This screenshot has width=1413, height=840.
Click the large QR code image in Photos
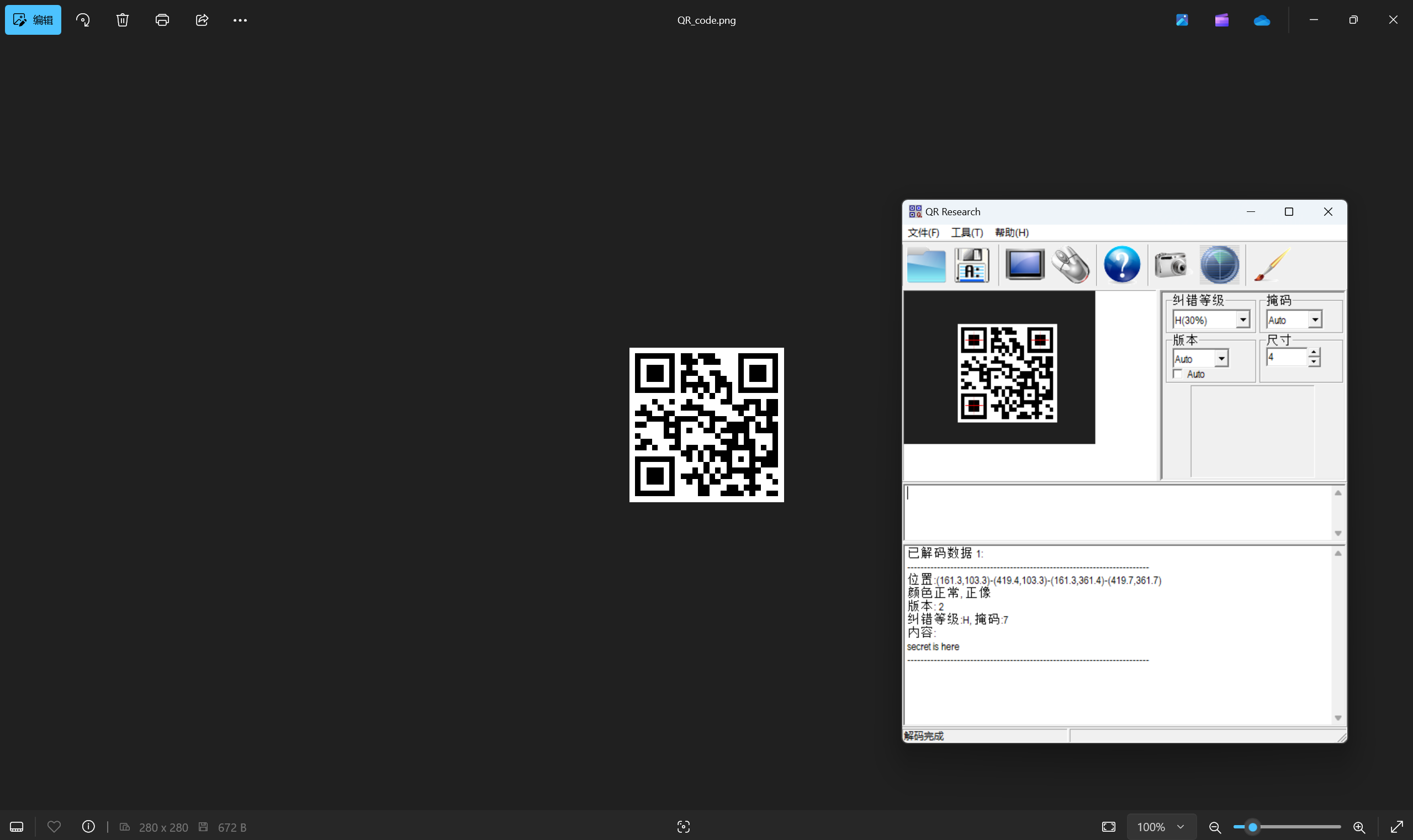[706, 424]
